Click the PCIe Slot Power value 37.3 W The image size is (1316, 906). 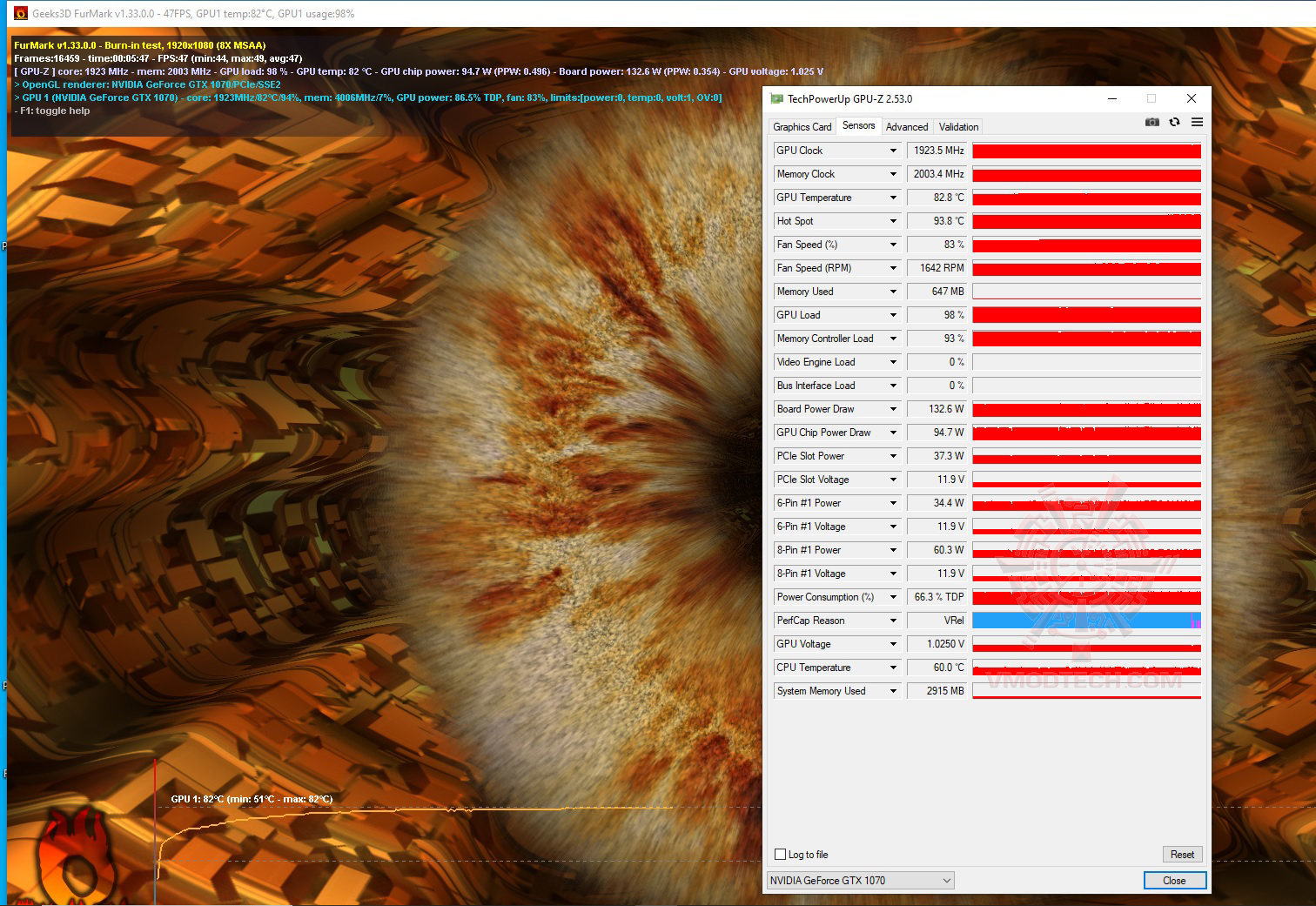[x=937, y=456]
